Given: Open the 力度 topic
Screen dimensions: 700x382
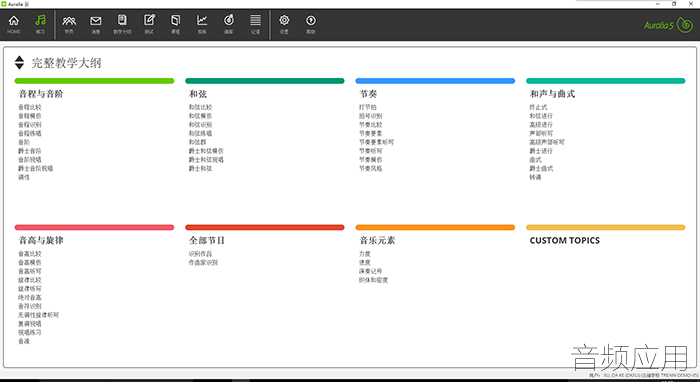Looking at the screenshot, I should [x=365, y=253].
